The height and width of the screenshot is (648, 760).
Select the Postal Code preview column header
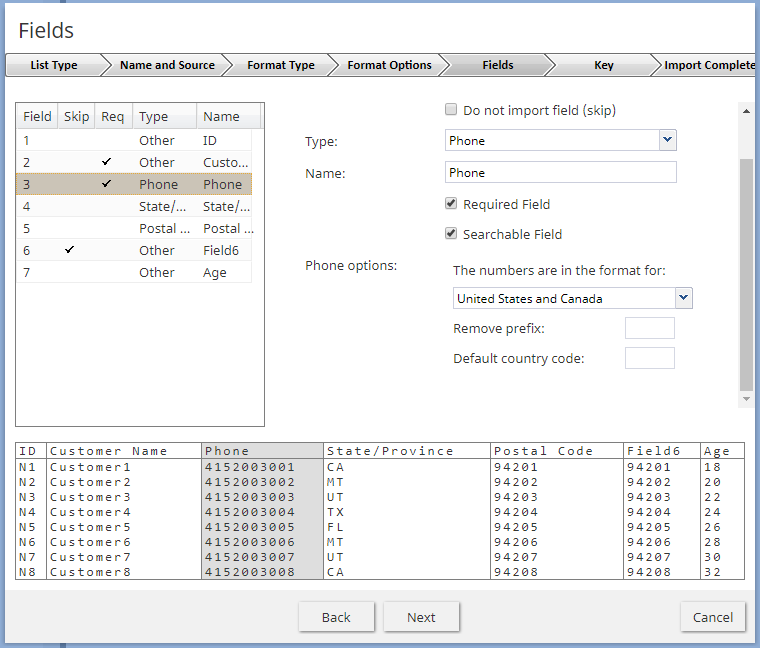coord(557,451)
